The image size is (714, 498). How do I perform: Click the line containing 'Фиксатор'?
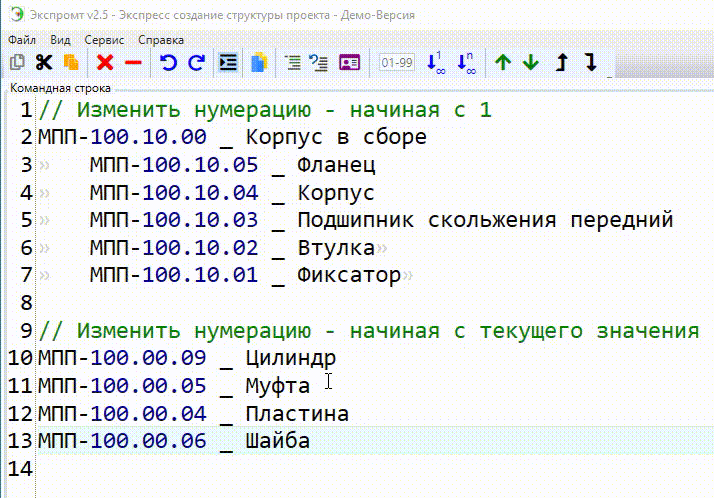[245, 275]
